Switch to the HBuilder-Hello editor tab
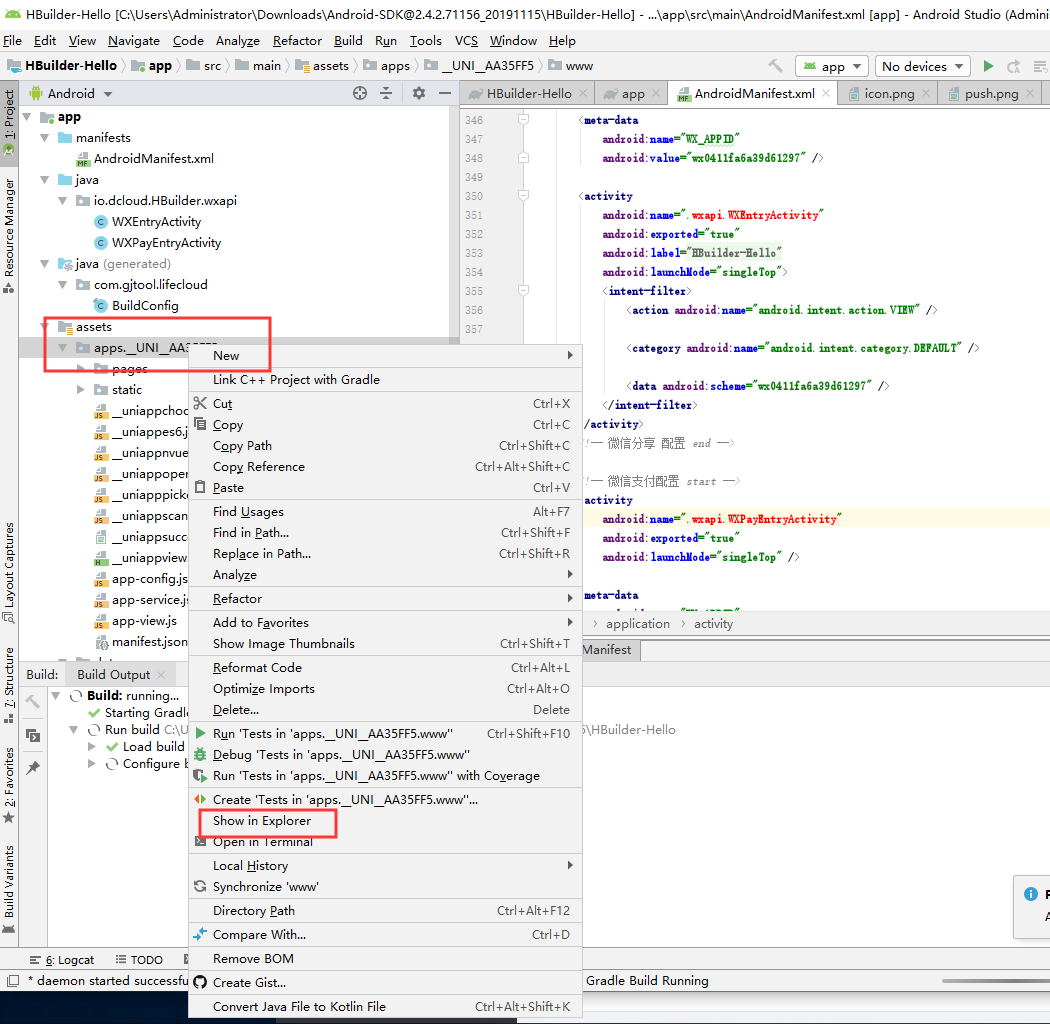The width and height of the screenshot is (1050, 1024). point(528,93)
